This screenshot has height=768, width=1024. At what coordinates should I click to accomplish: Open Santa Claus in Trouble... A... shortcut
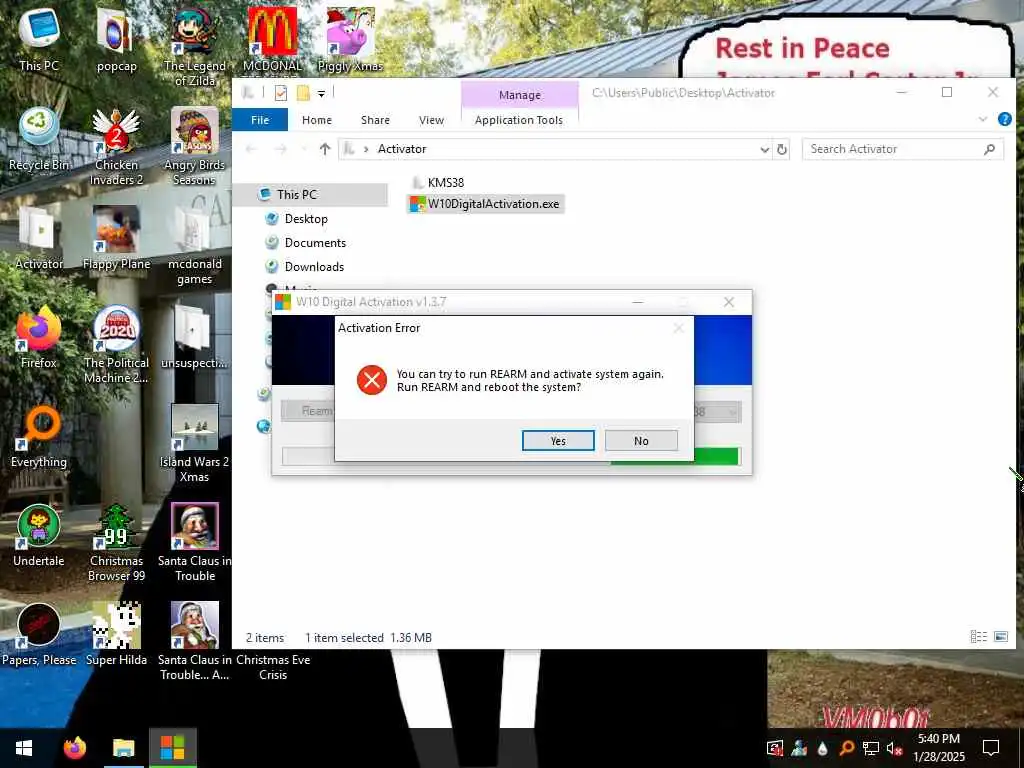tap(195, 641)
